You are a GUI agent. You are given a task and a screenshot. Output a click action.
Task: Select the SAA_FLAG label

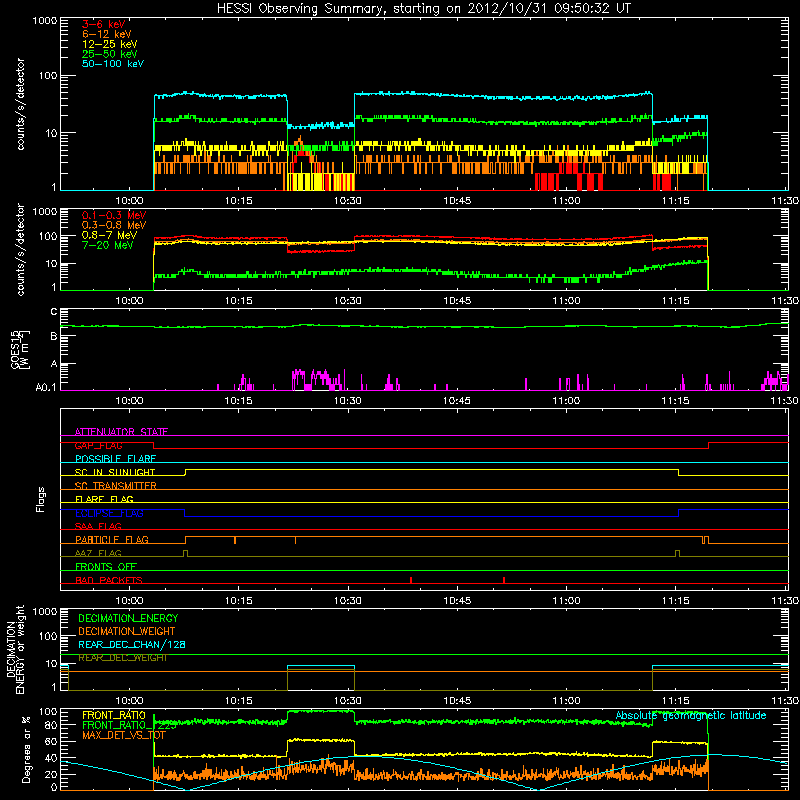(98, 526)
